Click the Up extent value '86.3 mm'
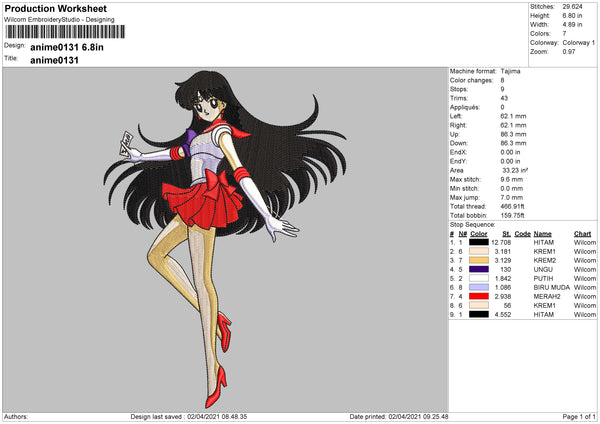 pyautogui.click(x=513, y=134)
